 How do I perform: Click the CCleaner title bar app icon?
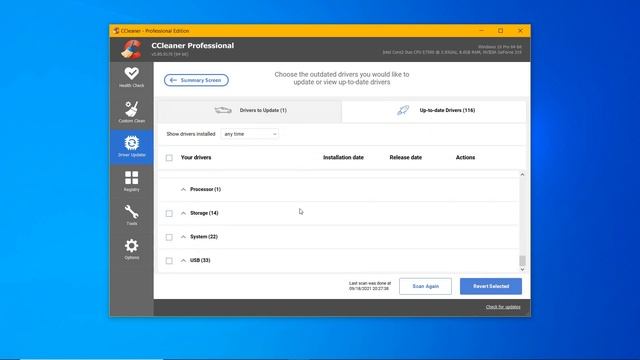coord(116,31)
